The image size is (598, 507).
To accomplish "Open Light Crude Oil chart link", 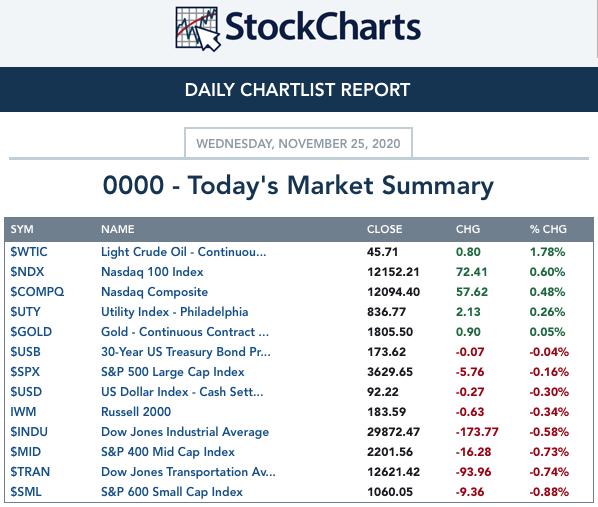I will (x=183, y=252).
